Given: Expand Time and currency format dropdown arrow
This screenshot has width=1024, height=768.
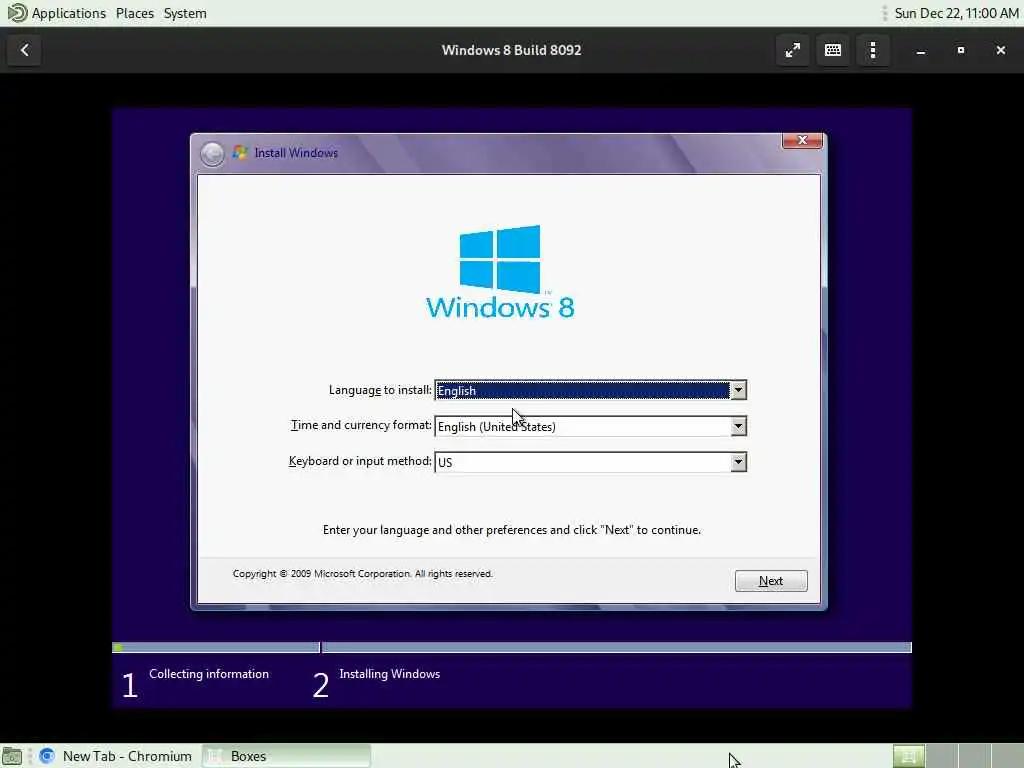Looking at the screenshot, I should click(738, 426).
